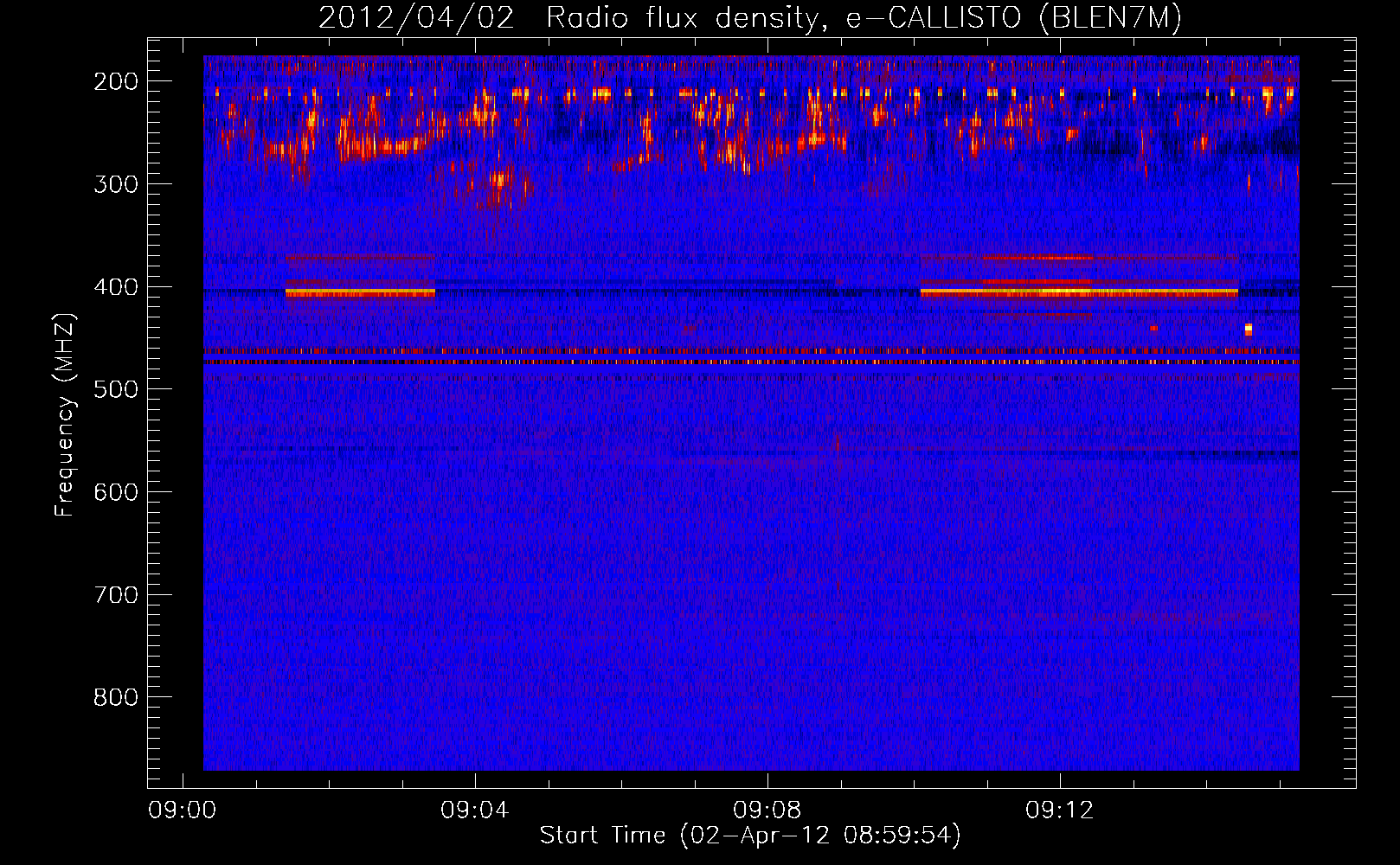The image size is (1400, 865).
Task: Click the small bright spot near 440 MHz at 09:14
Action: (x=1248, y=329)
